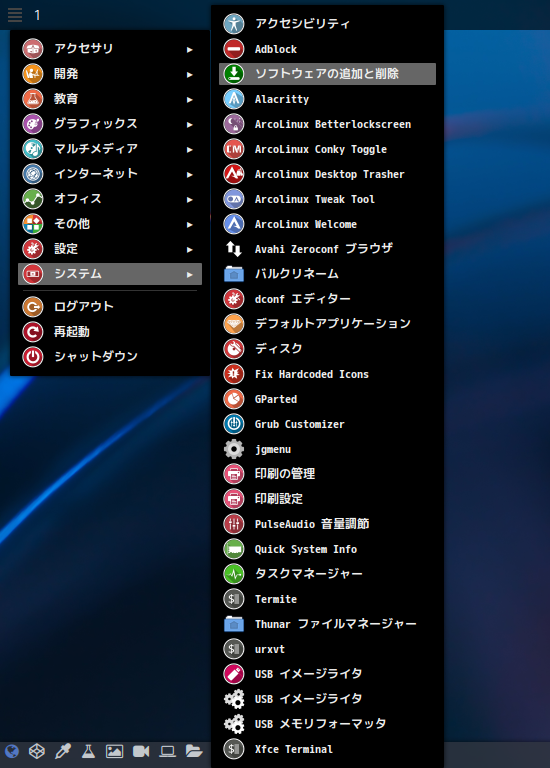Click the アクセサリ category icon
The width and height of the screenshot is (550, 768).
point(33,49)
